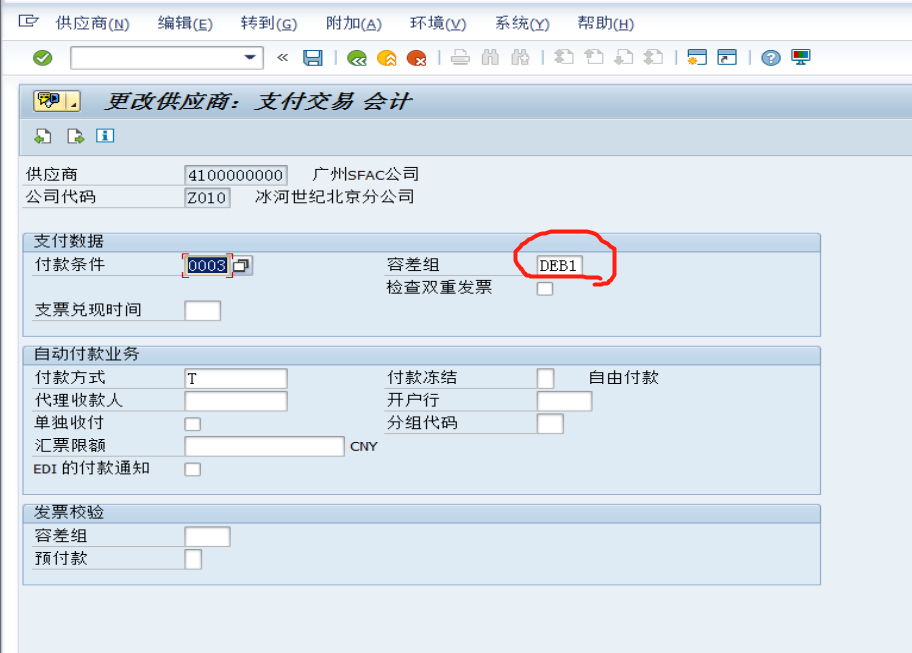Viewport: 912px width, 653px height.
Task: Click the information (i) icon below the title
Action: click(104, 136)
